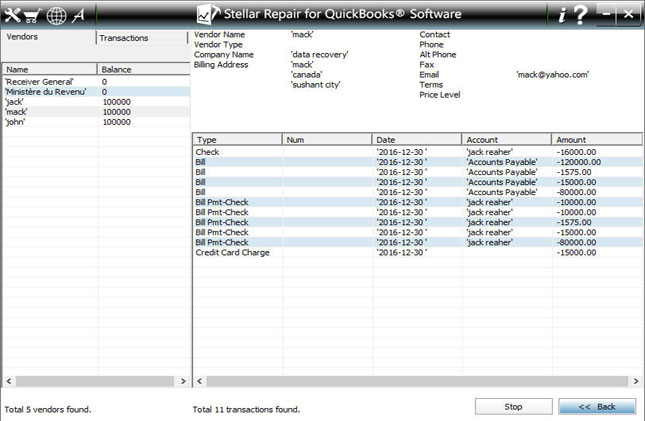The image size is (645, 421).
Task: Select vendor 'jack' in list
Action: tap(96, 102)
